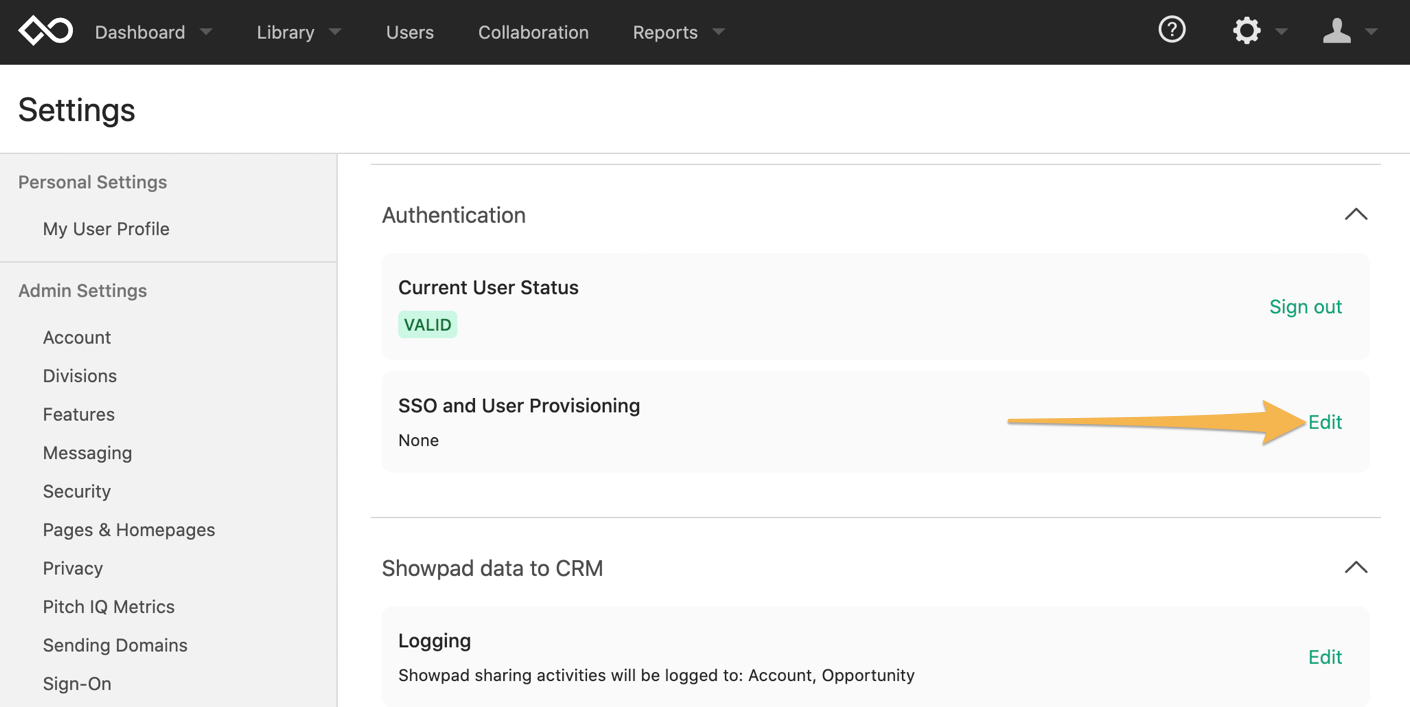Image resolution: width=1410 pixels, height=707 pixels.
Task: Click the Current User Status label
Action: 488,287
